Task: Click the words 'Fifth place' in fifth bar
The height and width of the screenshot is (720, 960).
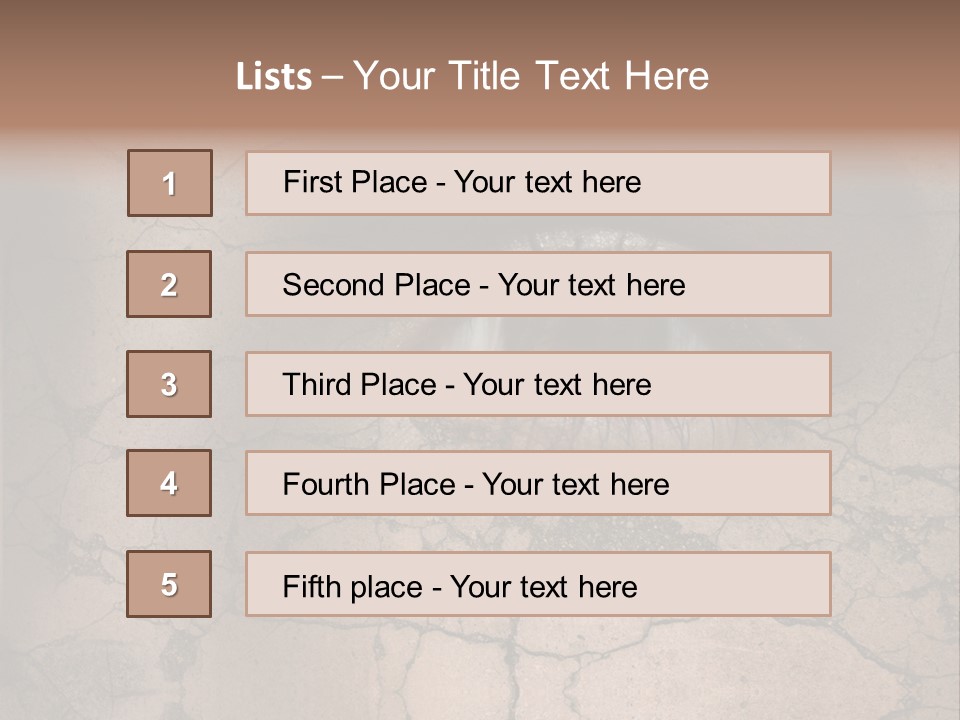Action: point(353,587)
